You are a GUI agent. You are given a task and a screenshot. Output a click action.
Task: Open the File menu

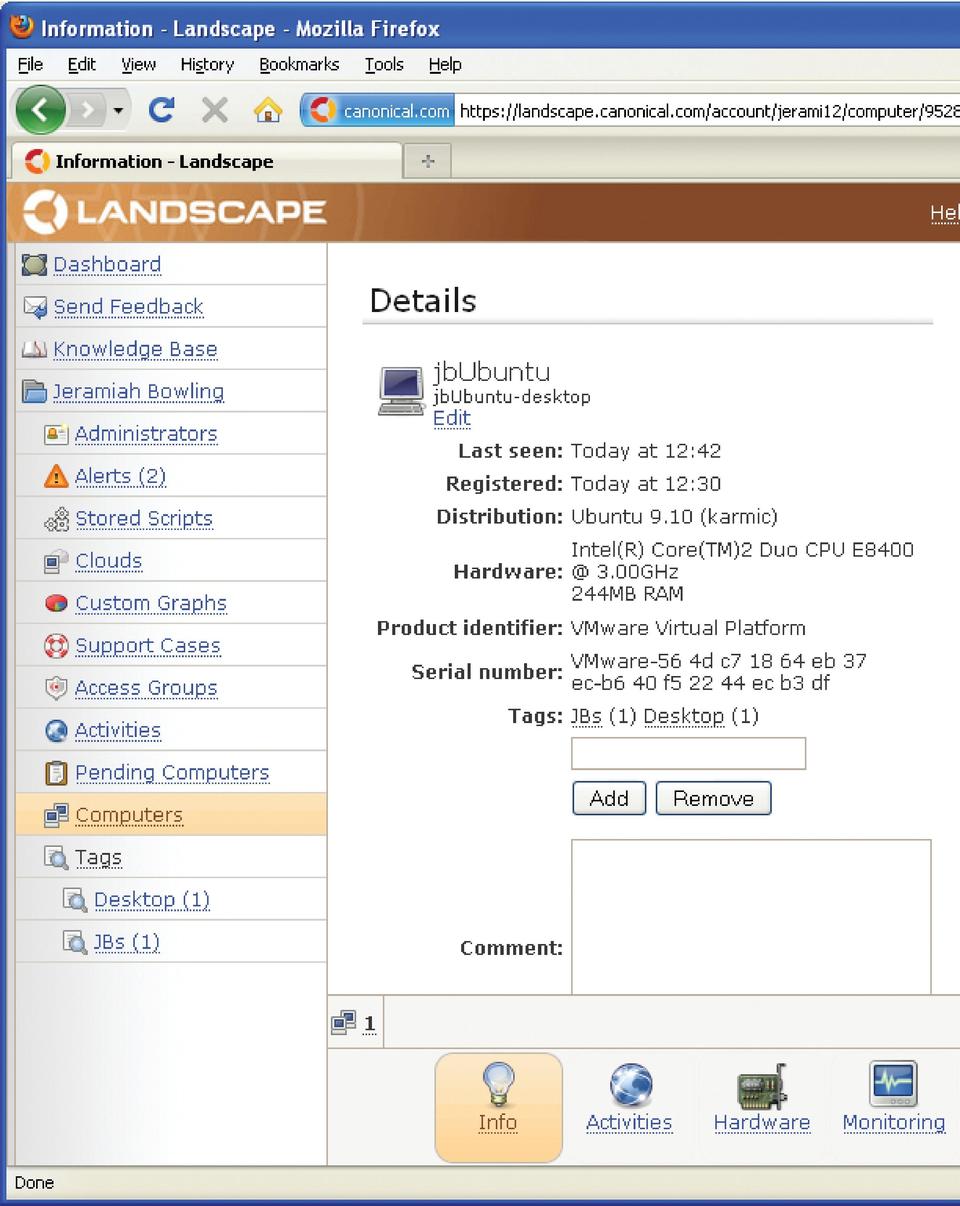coord(31,64)
